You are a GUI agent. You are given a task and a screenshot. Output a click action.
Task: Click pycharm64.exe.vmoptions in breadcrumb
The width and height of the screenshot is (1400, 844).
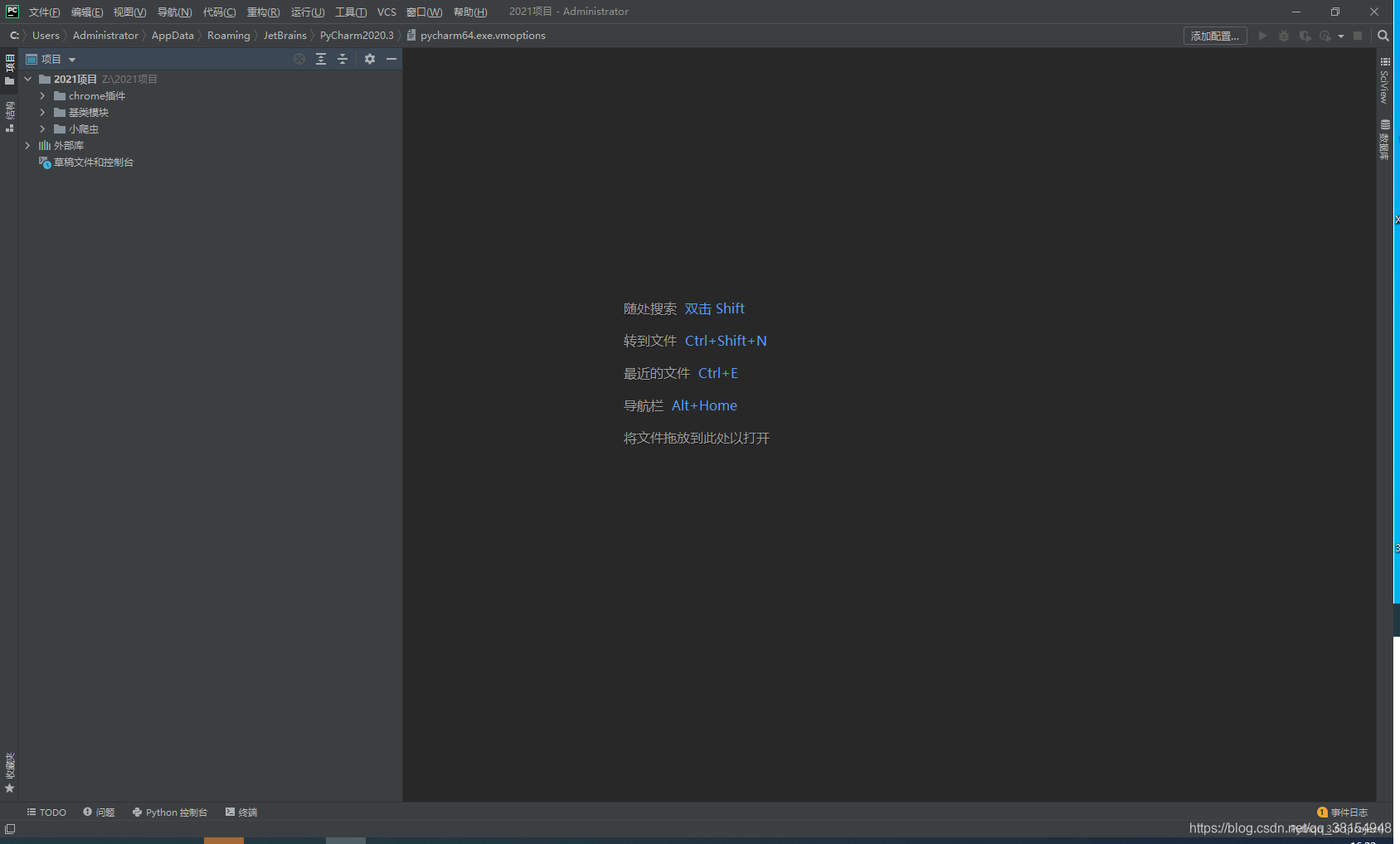[476, 36]
